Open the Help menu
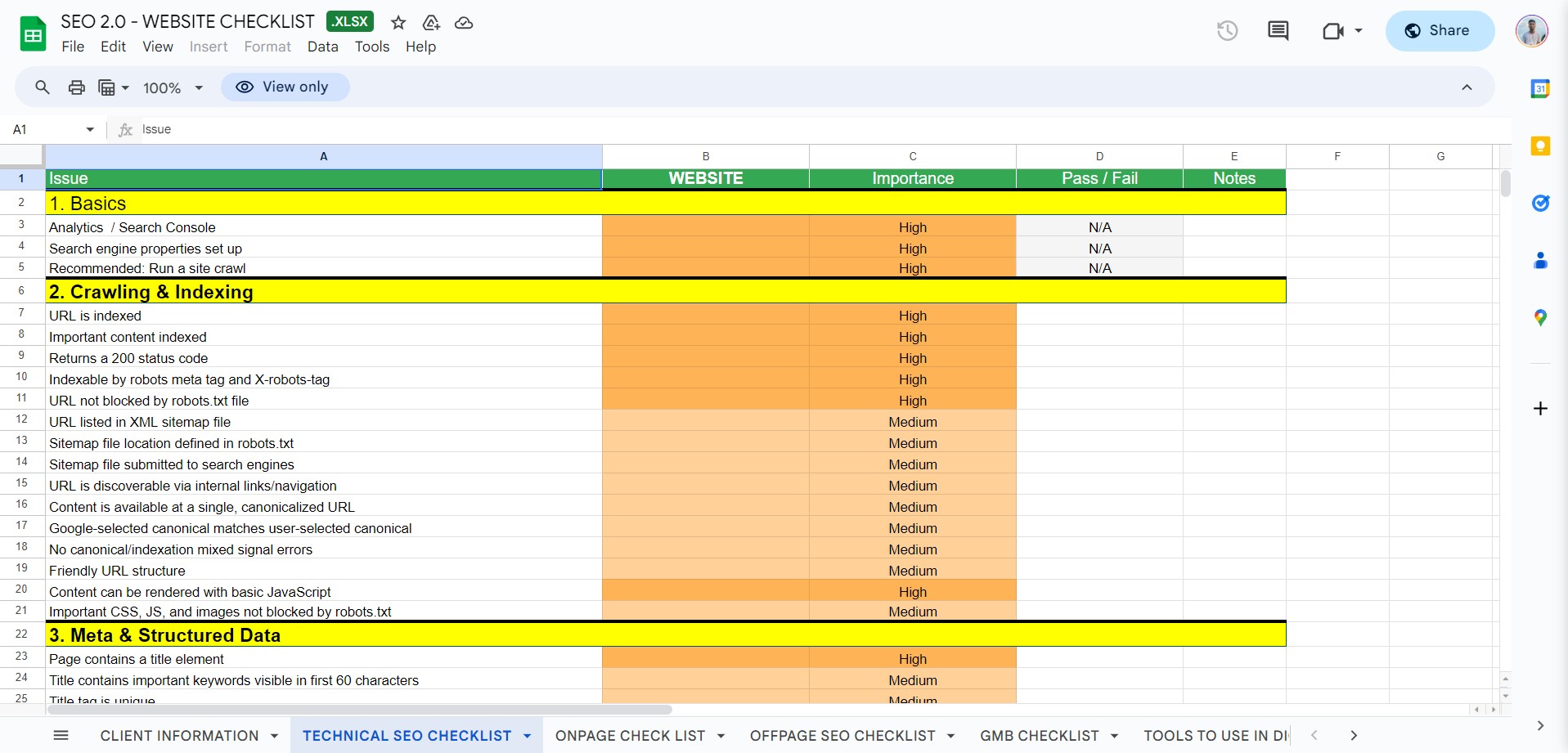The height and width of the screenshot is (753, 1568). pos(420,47)
